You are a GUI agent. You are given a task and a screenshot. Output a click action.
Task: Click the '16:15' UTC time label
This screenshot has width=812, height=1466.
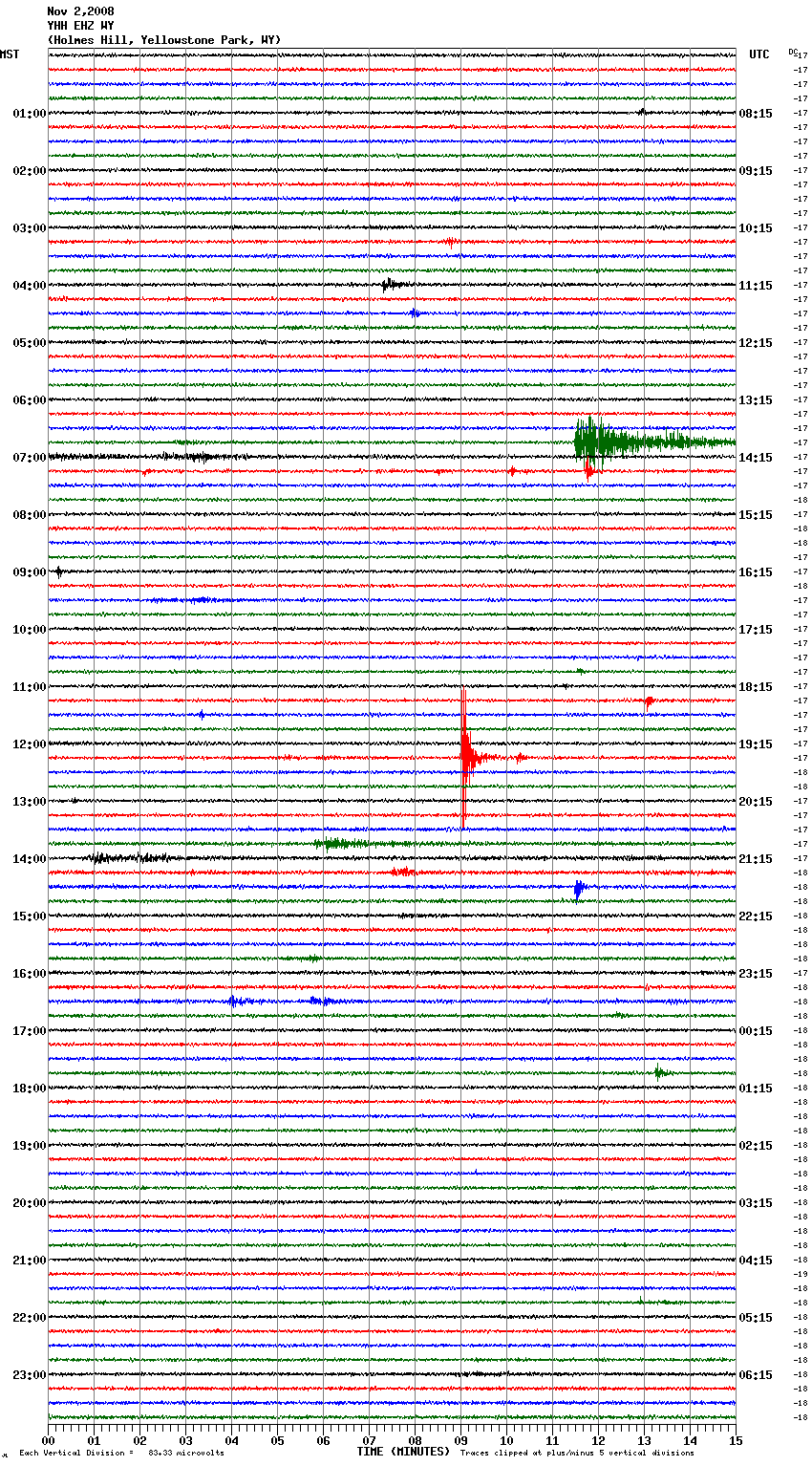pos(756,572)
